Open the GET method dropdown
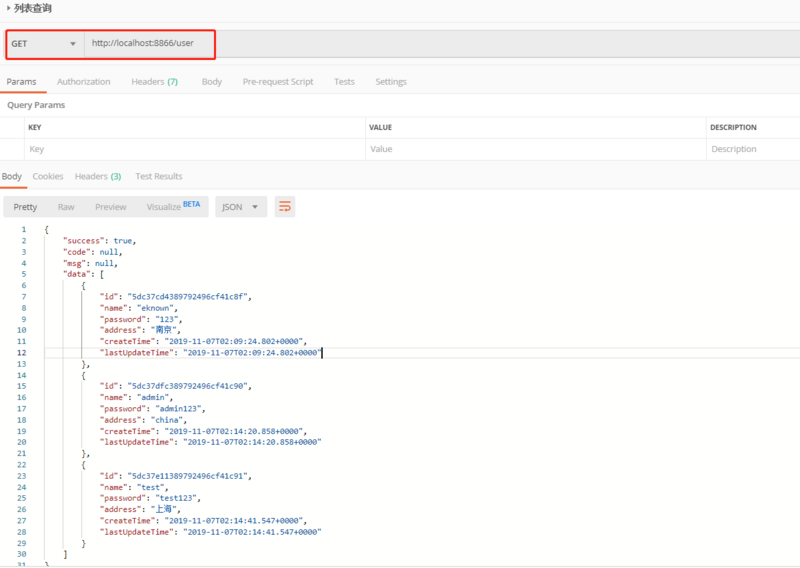800x568 pixels. click(44, 44)
